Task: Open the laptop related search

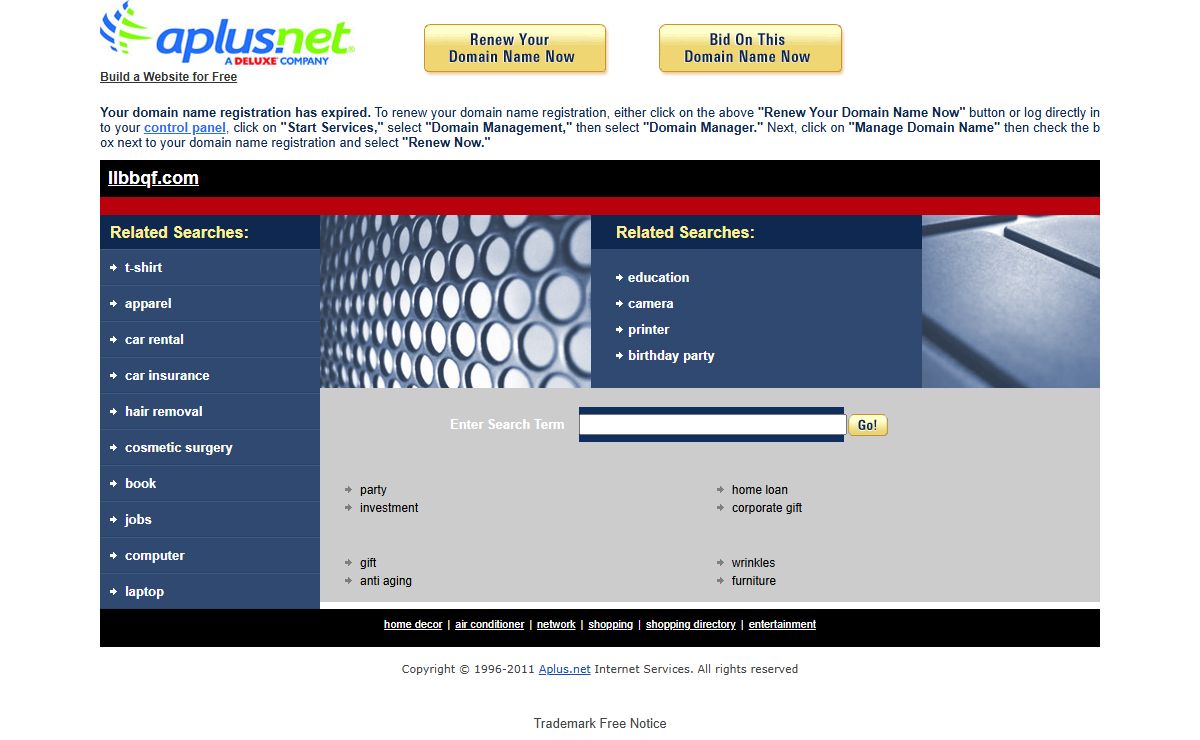Action: point(144,592)
